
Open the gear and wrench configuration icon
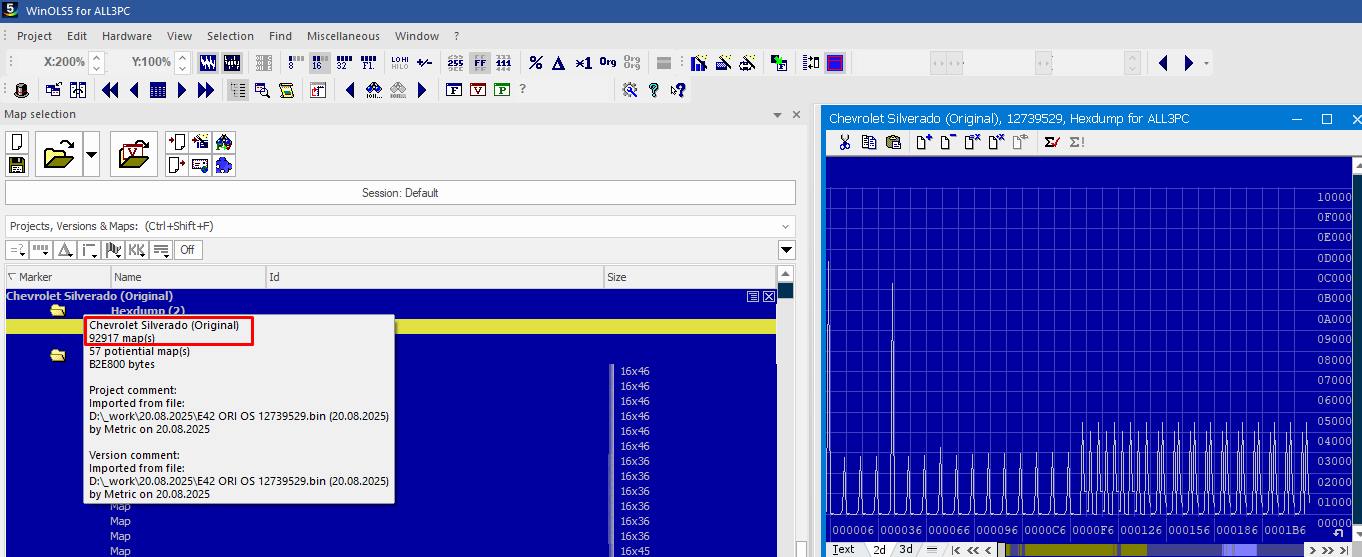coord(630,90)
